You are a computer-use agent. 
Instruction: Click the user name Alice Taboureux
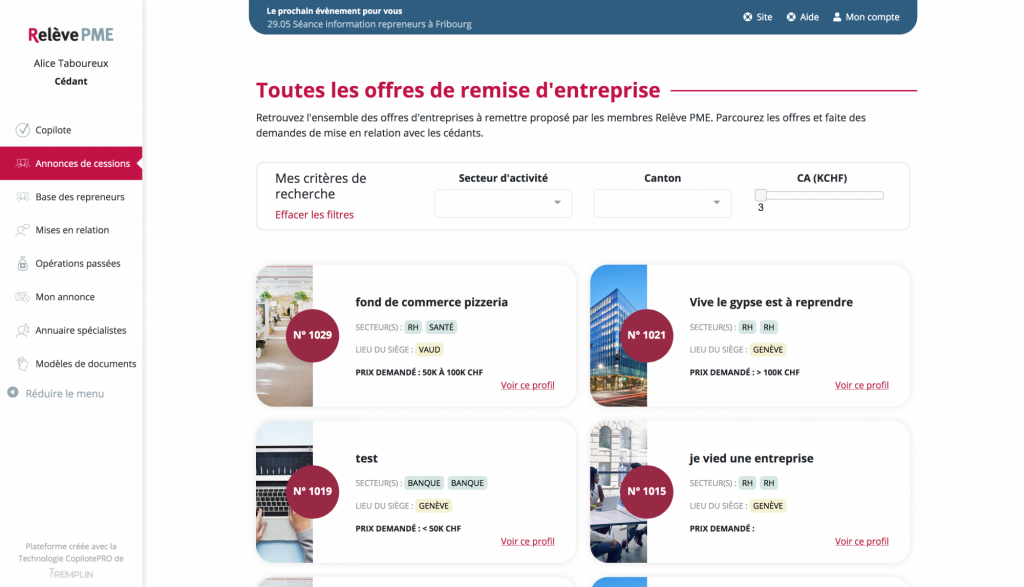pos(71,63)
